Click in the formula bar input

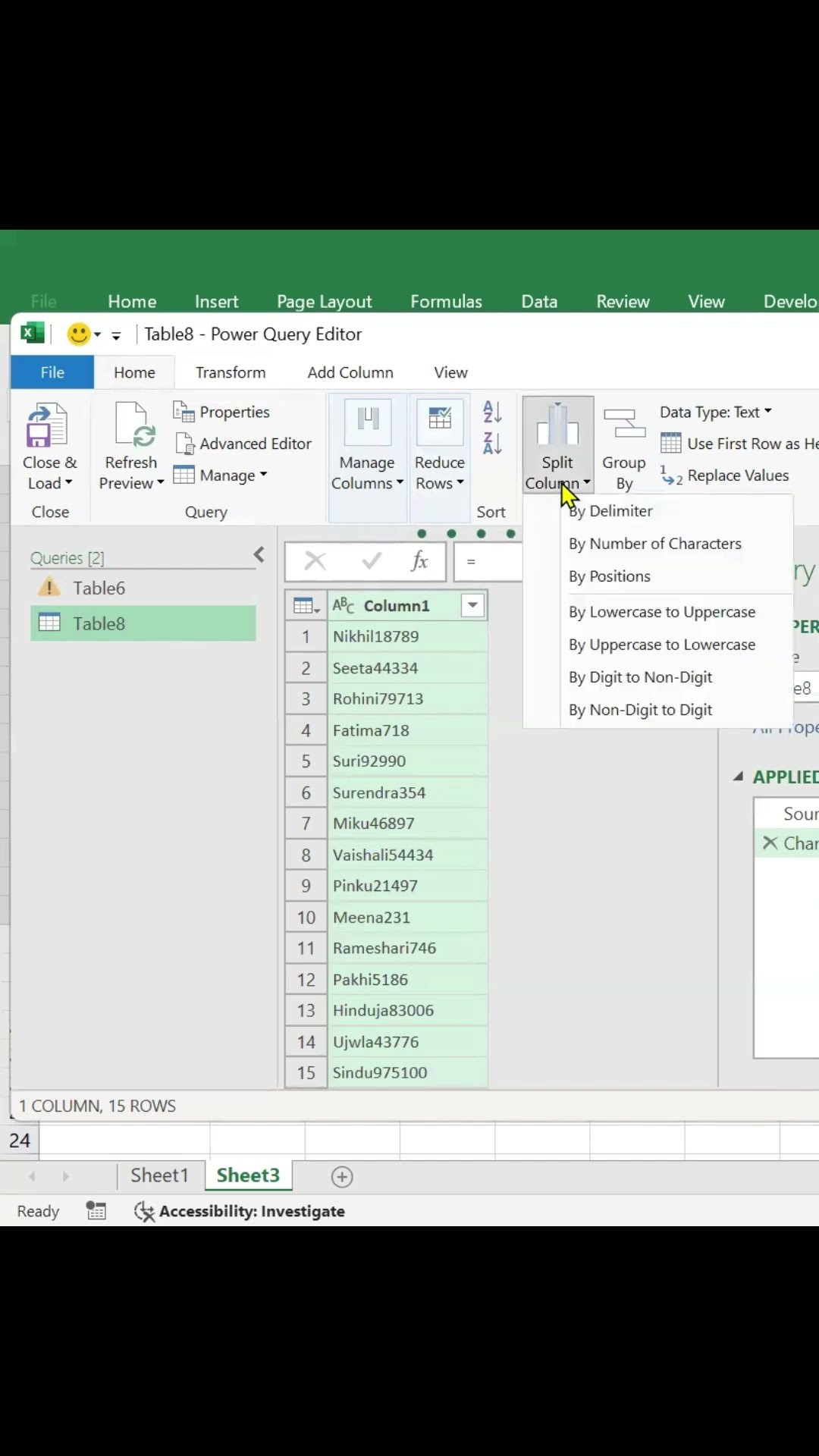[488, 562]
